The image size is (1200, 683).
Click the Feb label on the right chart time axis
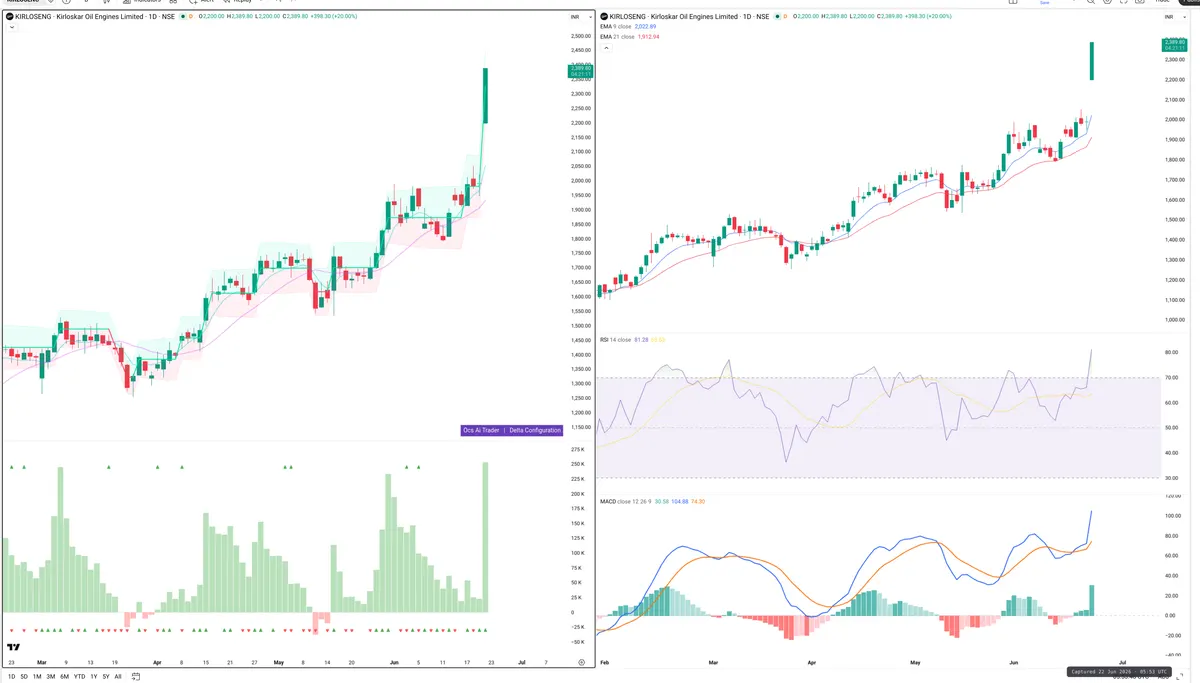tap(605, 662)
